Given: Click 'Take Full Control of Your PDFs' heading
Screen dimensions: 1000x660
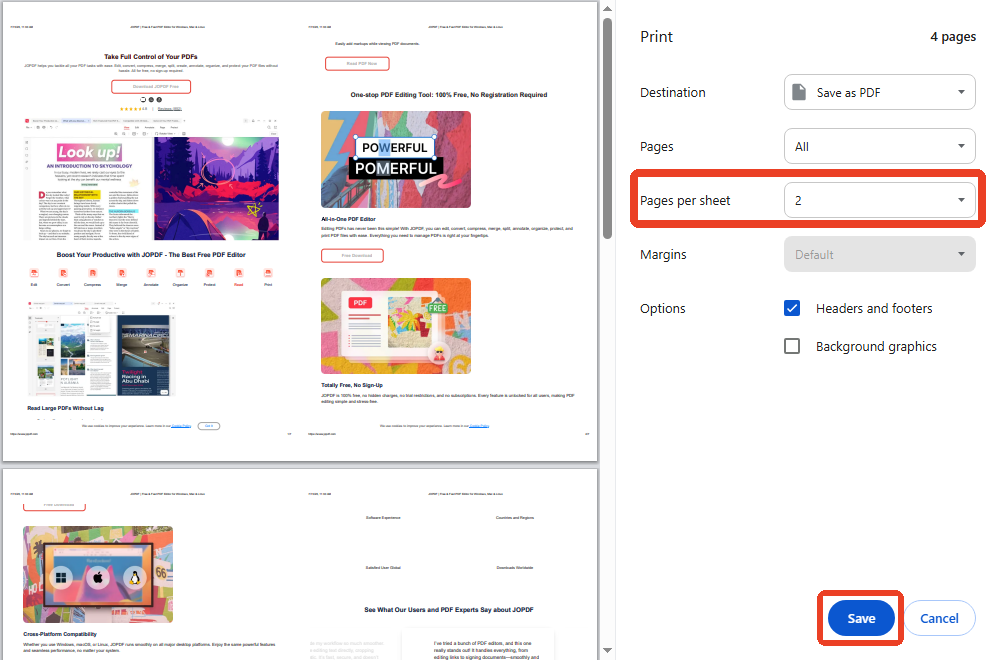Looking at the screenshot, I should point(151,57).
